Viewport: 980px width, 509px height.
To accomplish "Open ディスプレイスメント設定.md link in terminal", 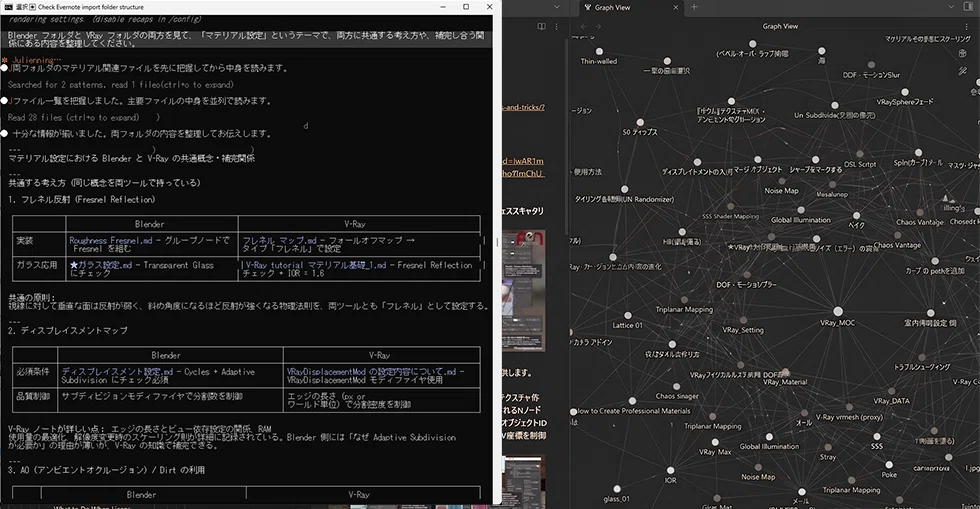I will coord(117,371).
